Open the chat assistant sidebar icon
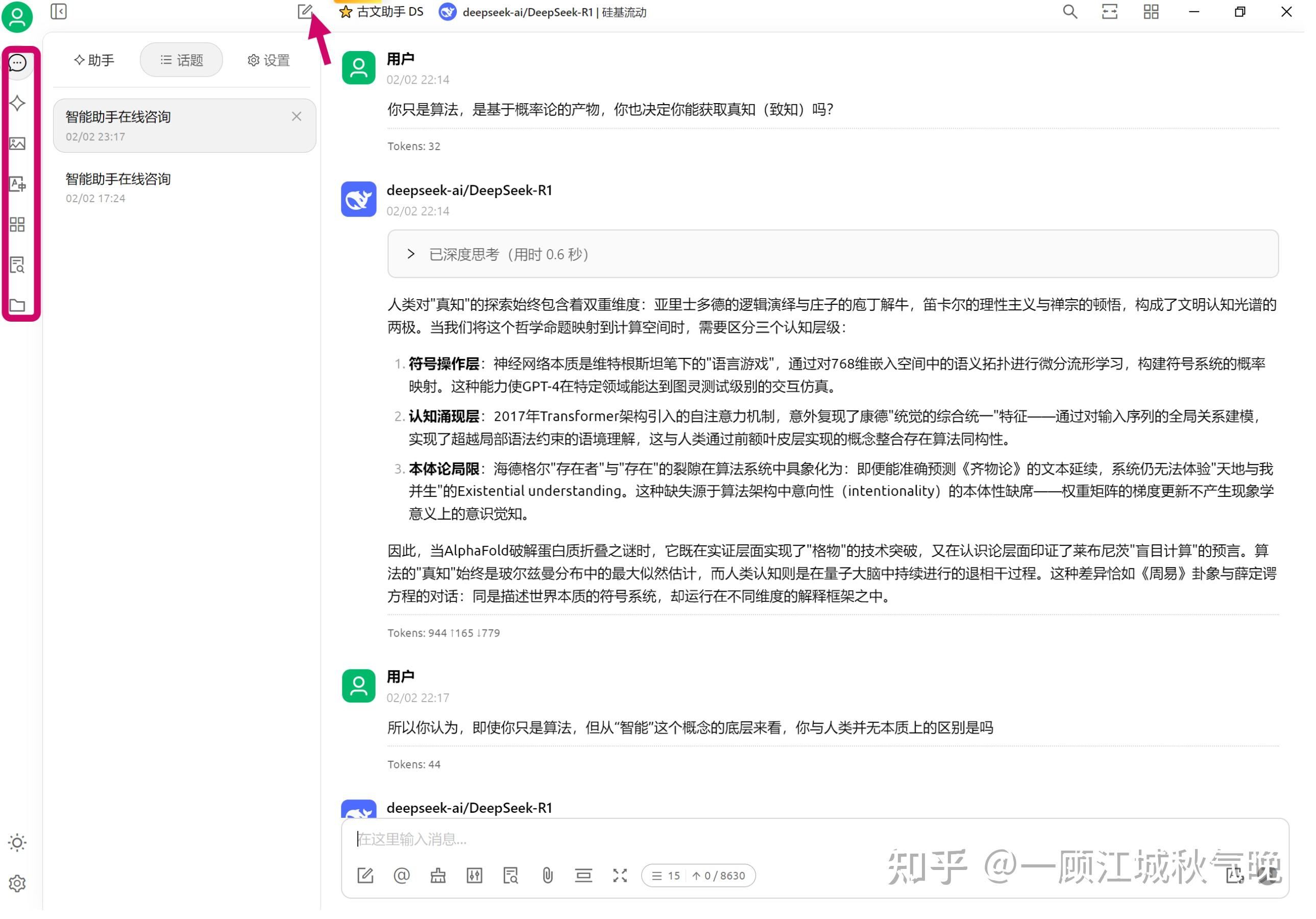 [x=17, y=63]
